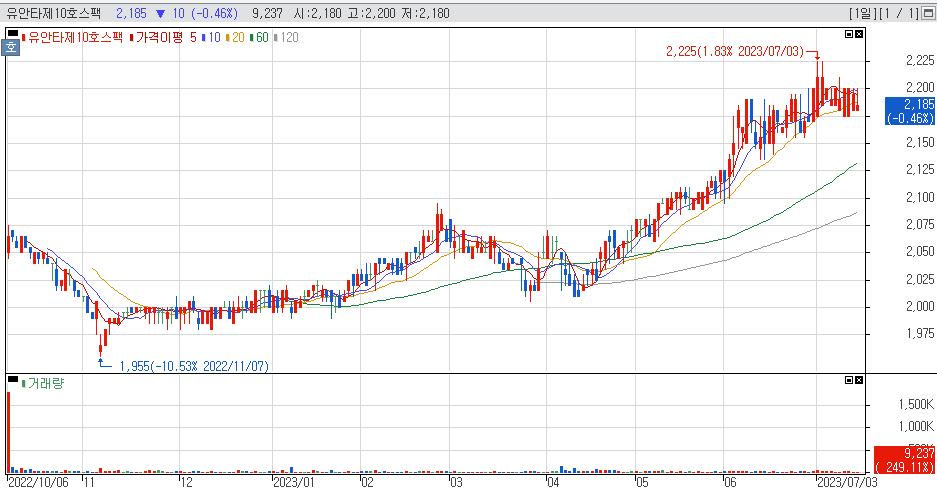937x488 pixels.
Task: Click the 5-day moving average label
Action: coord(193,38)
